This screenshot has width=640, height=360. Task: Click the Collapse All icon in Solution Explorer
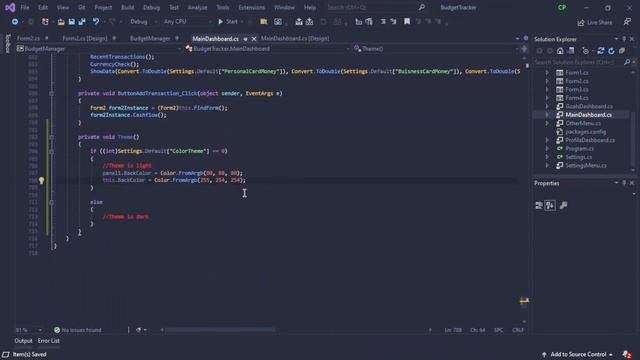(622, 51)
